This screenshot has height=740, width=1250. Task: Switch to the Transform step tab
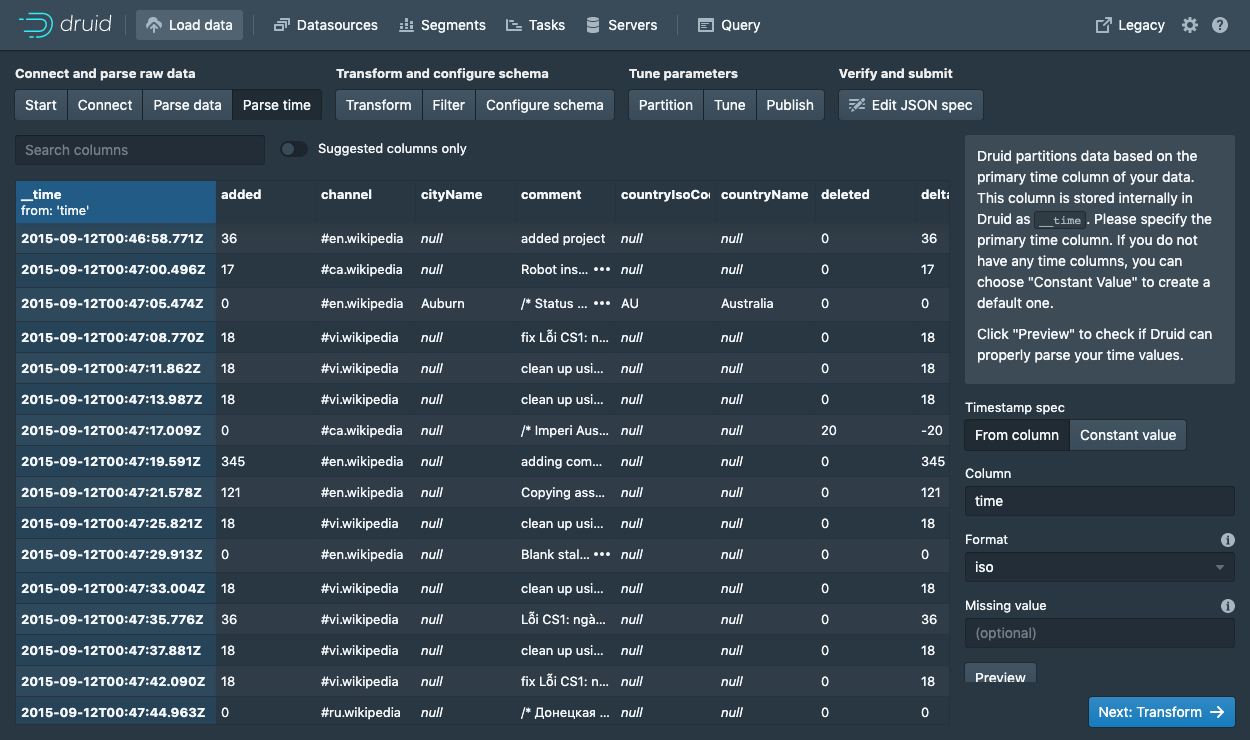[x=379, y=105]
